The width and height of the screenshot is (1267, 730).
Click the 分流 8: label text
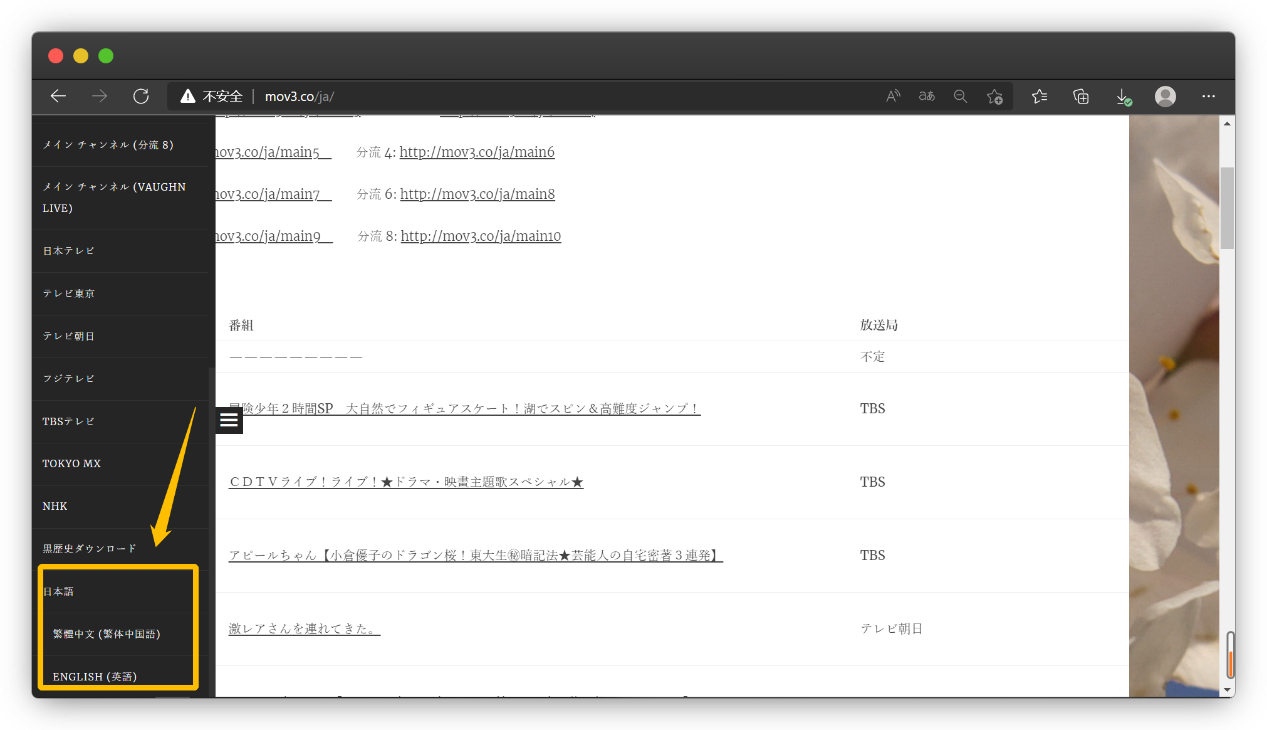(x=377, y=236)
